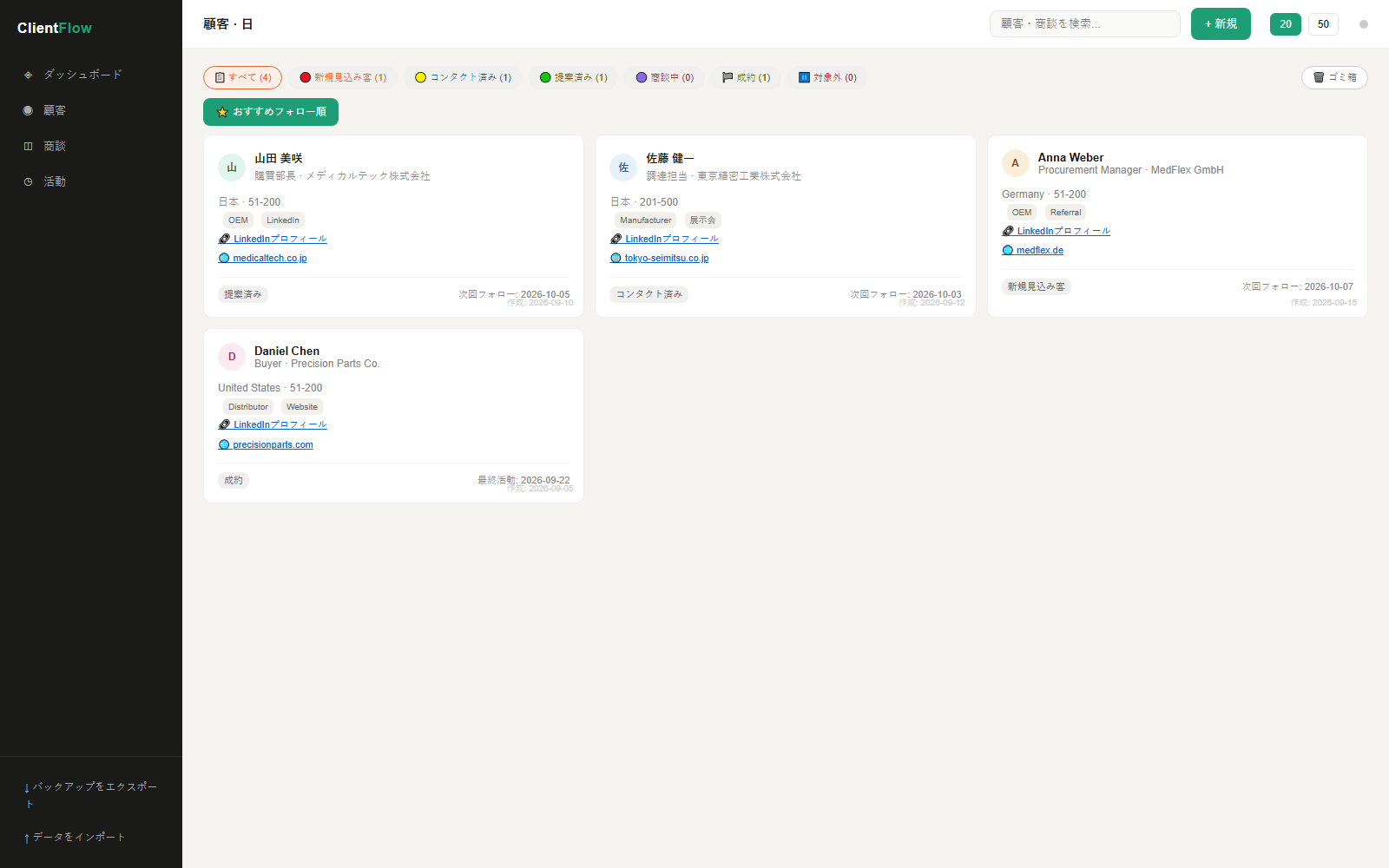Open LinkedIn profile link for Daniel Chen
Screen dimensions: 1389x868
point(273,424)
